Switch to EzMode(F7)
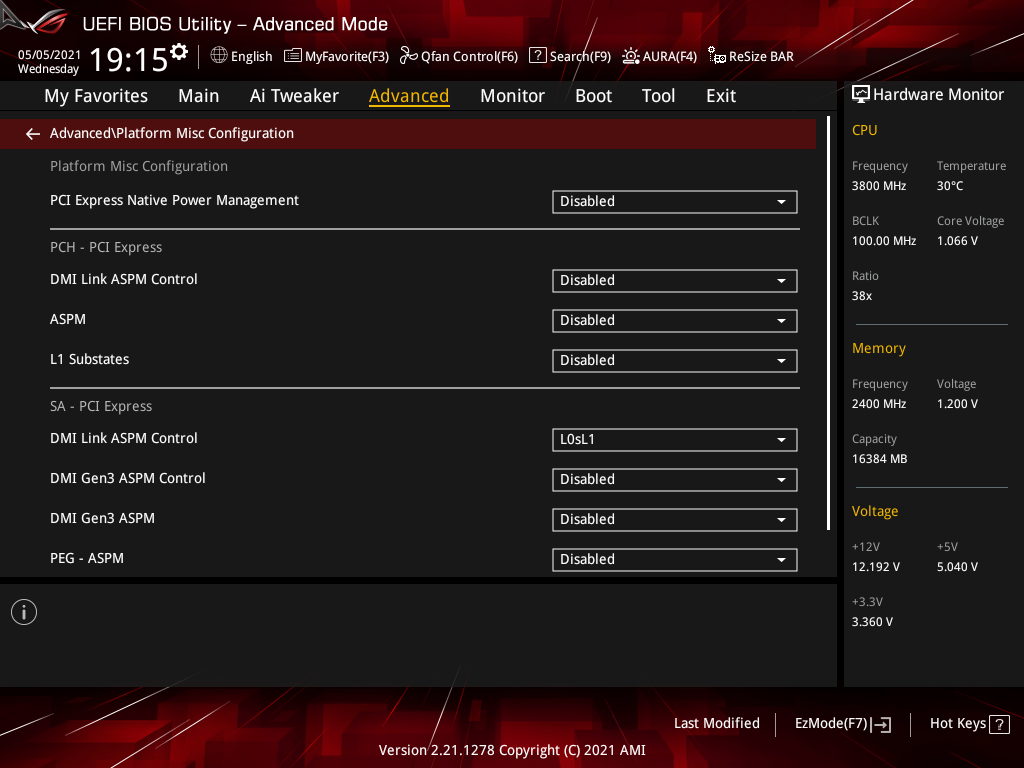The width and height of the screenshot is (1024, 768). click(842, 724)
